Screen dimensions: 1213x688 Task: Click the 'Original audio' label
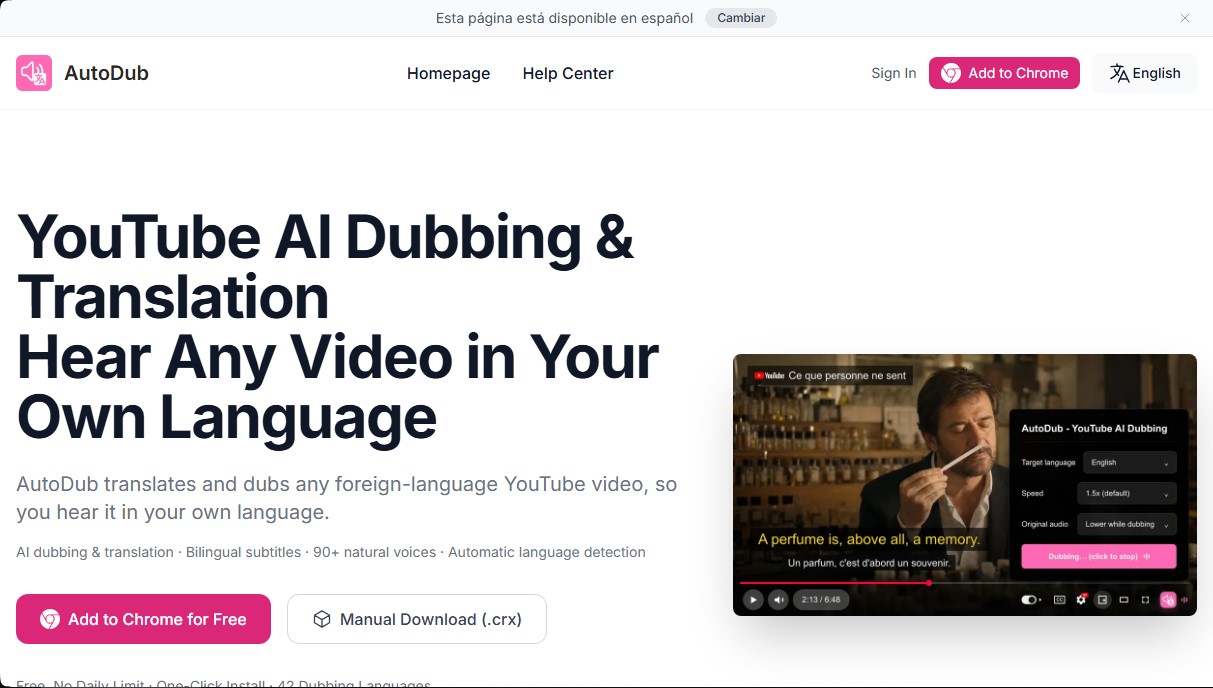point(1045,524)
